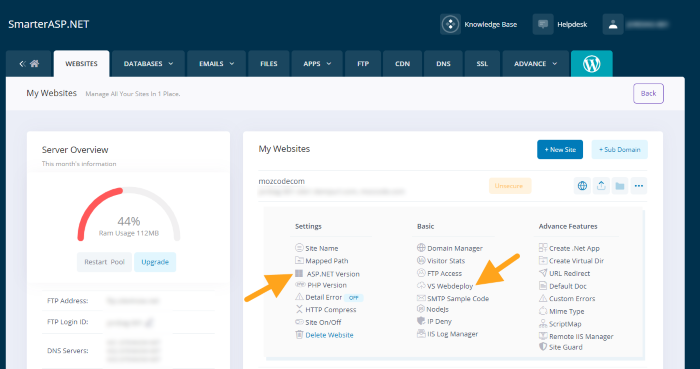
Task: Select the WEBSITES tab
Action: 81,64
